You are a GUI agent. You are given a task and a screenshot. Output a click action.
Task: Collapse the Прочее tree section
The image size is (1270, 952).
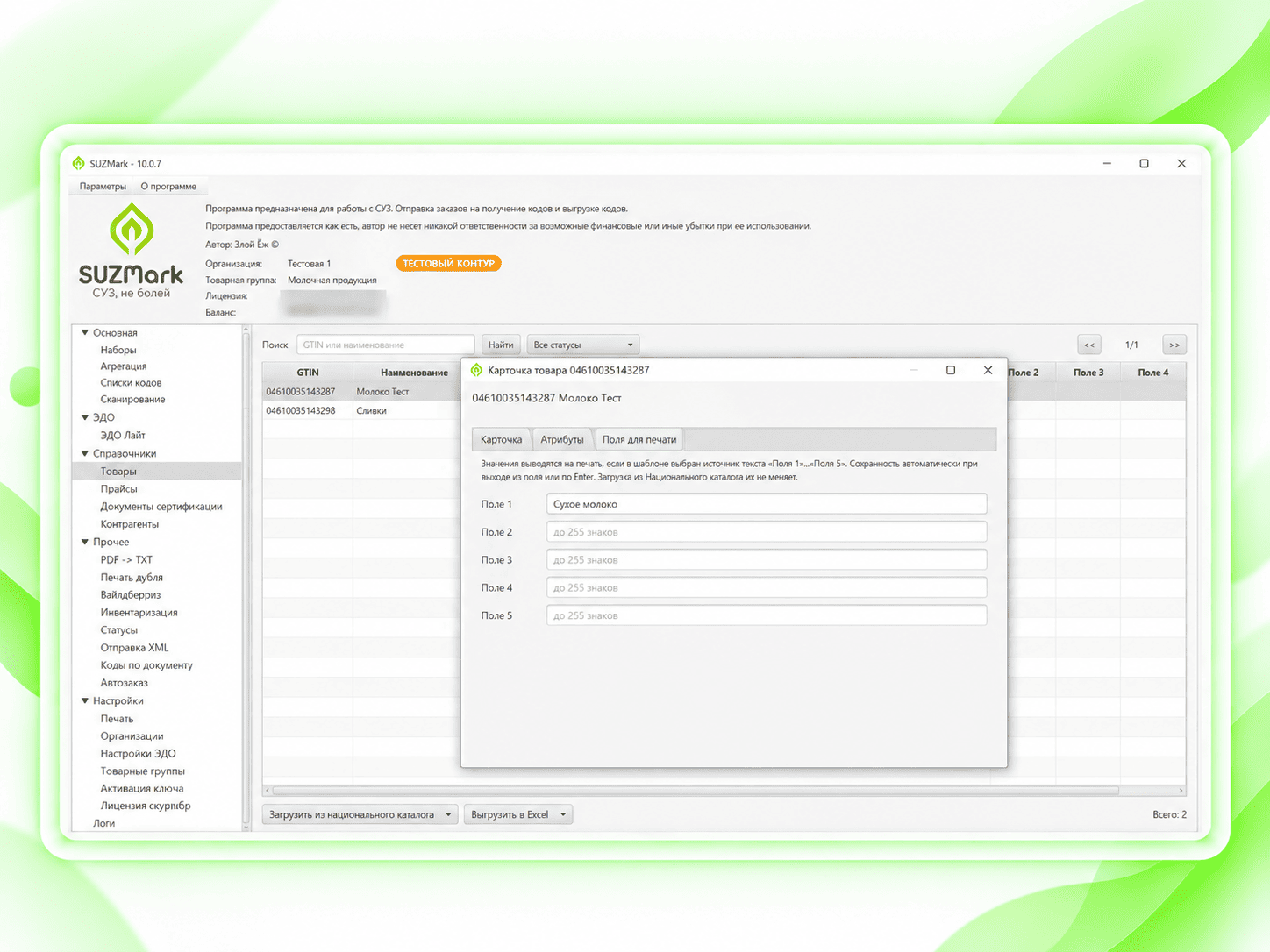85,542
